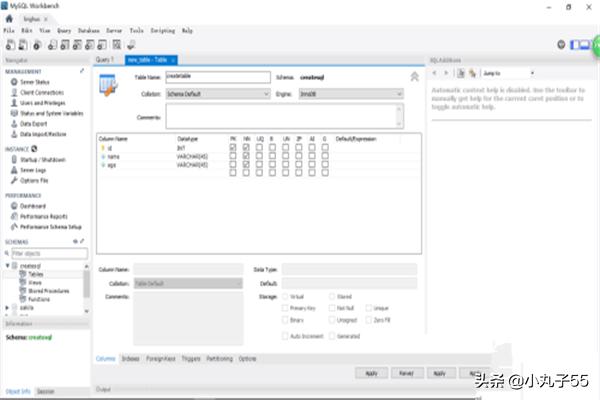This screenshot has height=400, width=600.
Task: Check AI checkbox for id column
Action: click(312, 147)
